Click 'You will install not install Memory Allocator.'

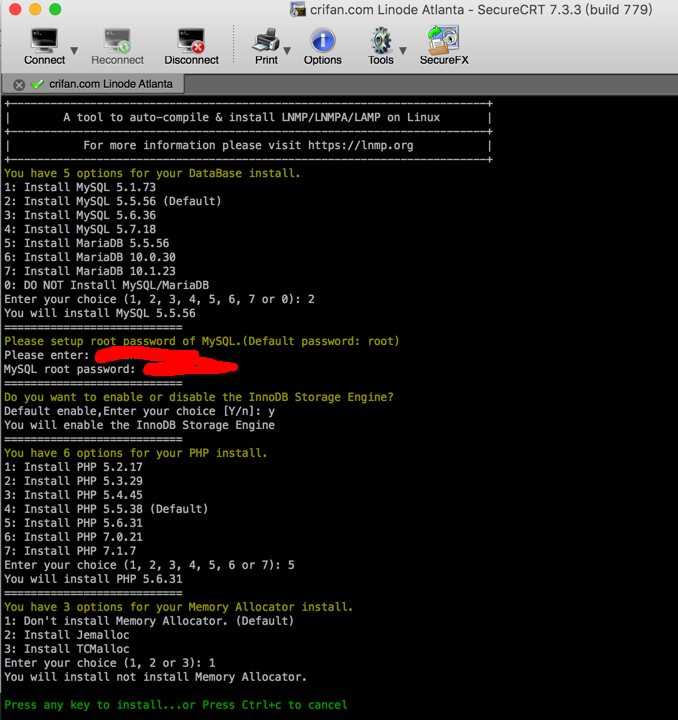[155, 677]
